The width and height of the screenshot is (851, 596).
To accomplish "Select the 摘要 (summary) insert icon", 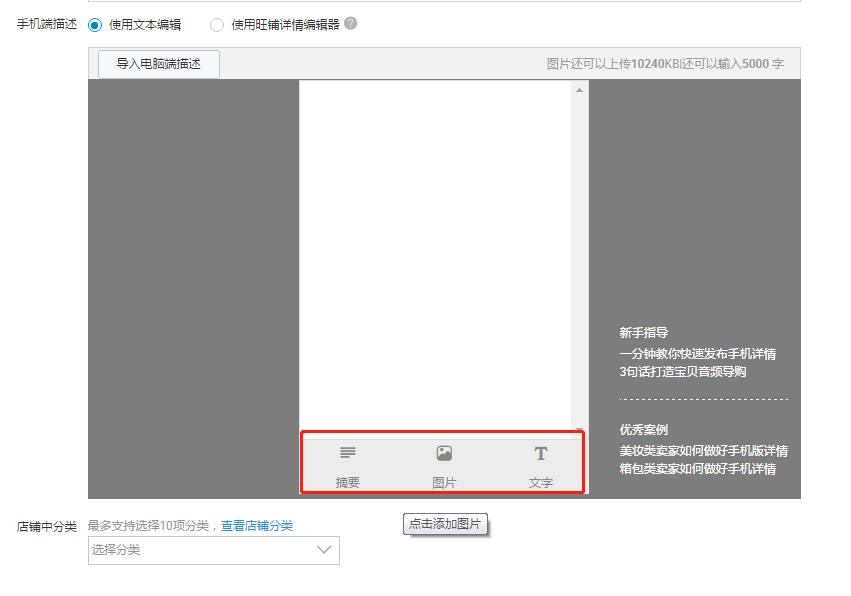I will click(x=347, y=462).
